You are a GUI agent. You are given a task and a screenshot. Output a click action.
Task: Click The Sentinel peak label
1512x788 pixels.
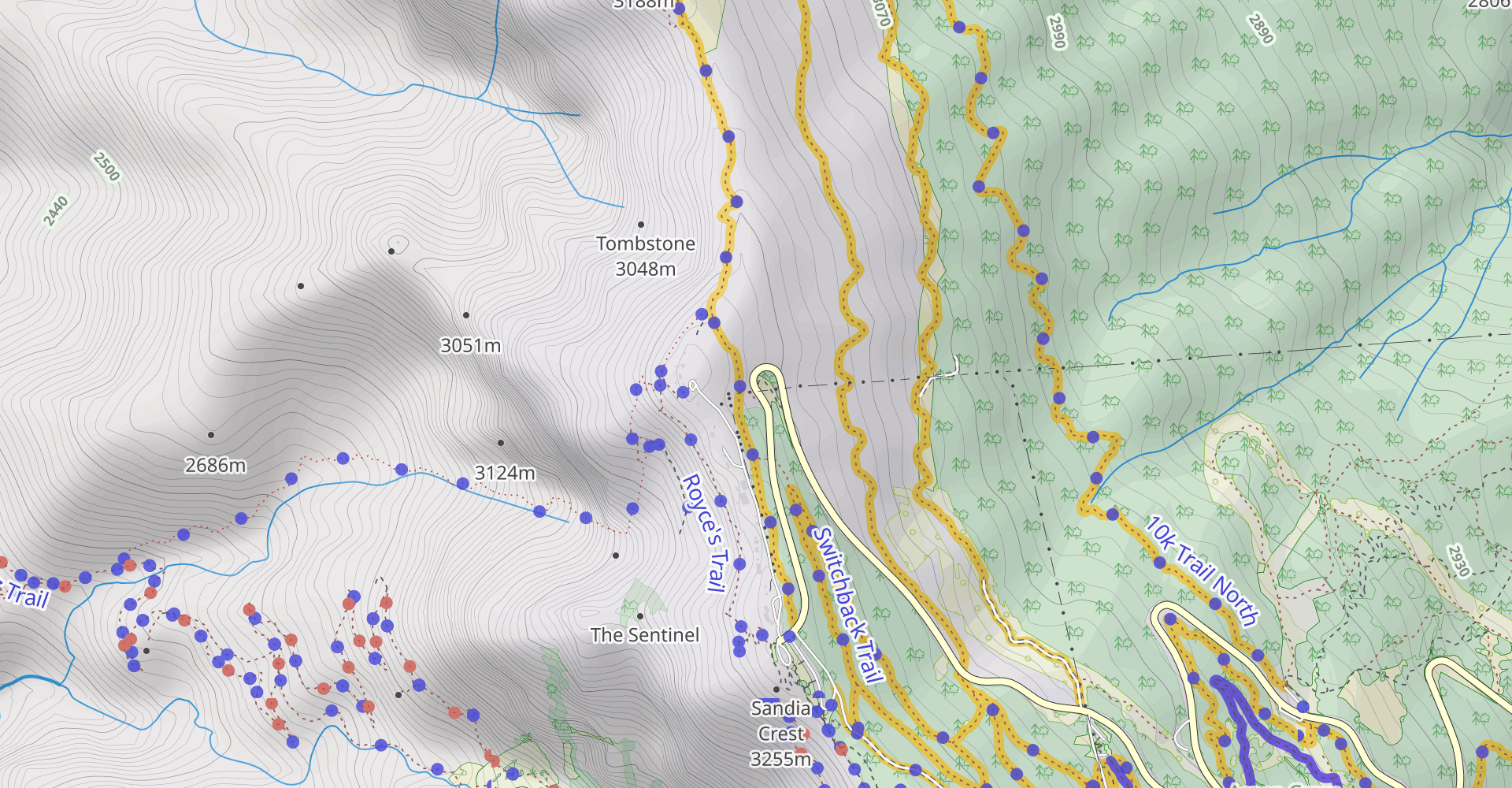pyautogui.click(x=645, y=635)
